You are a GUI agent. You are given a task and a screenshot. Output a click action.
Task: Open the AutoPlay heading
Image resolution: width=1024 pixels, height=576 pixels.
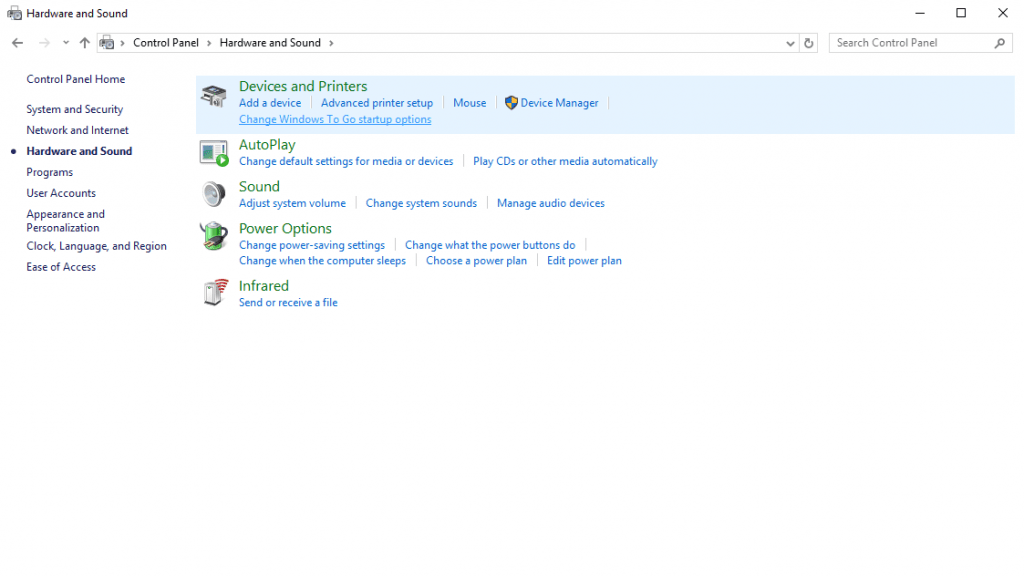[x=267, y=145]
